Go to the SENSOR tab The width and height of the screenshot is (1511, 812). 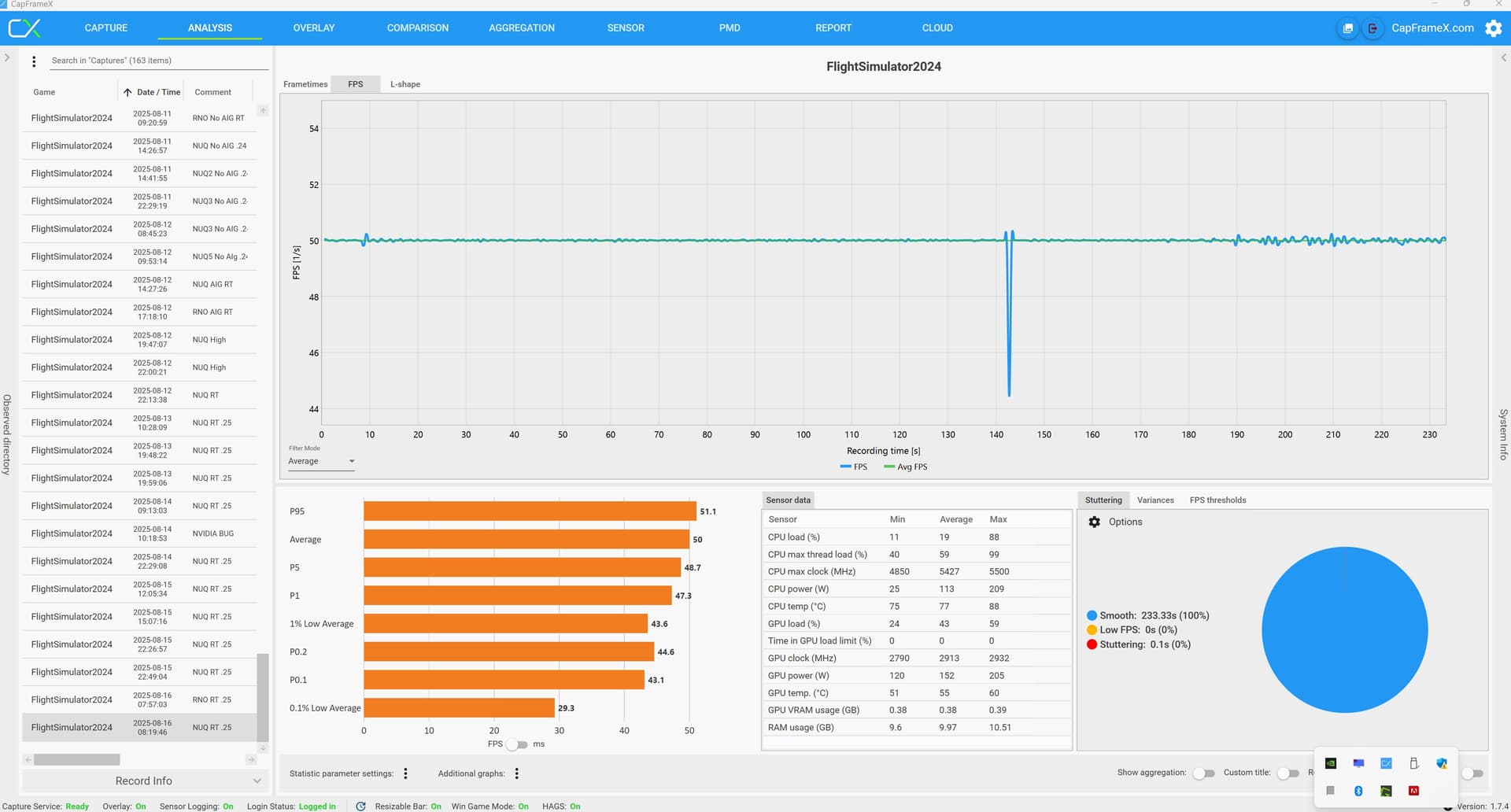coord(626,28)
